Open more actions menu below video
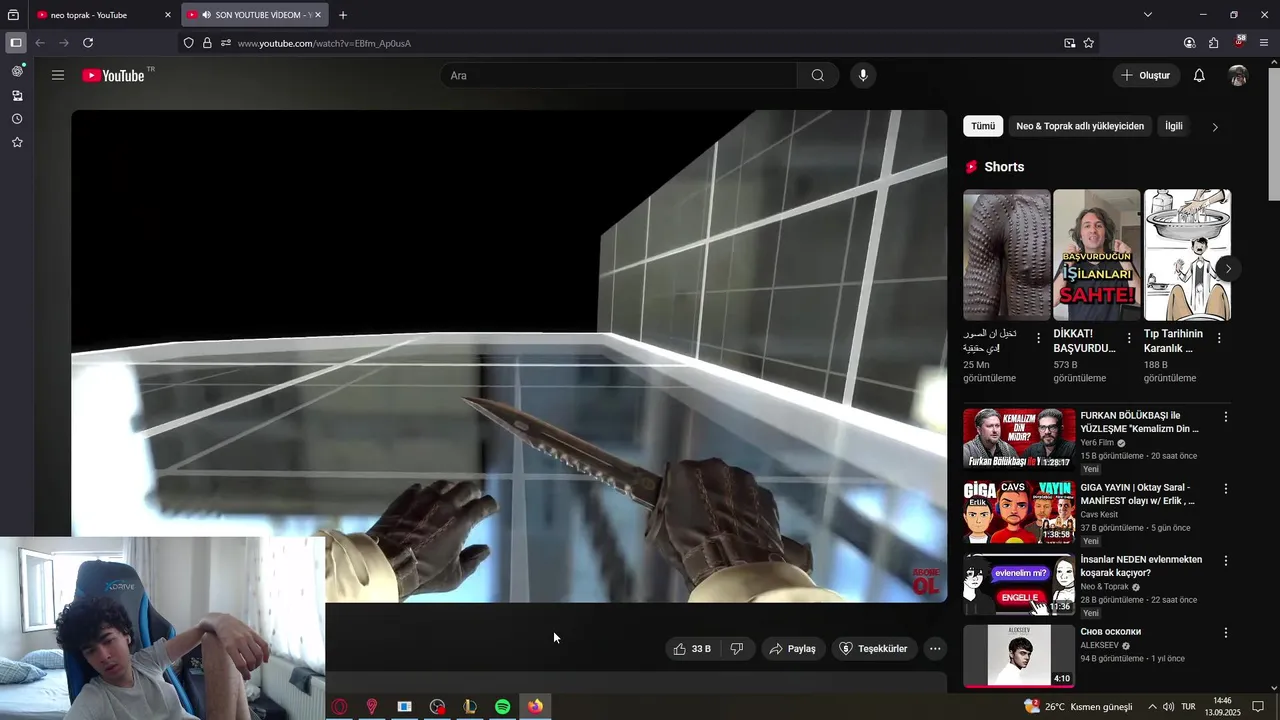1280x720 pixels. pos(935,649)
